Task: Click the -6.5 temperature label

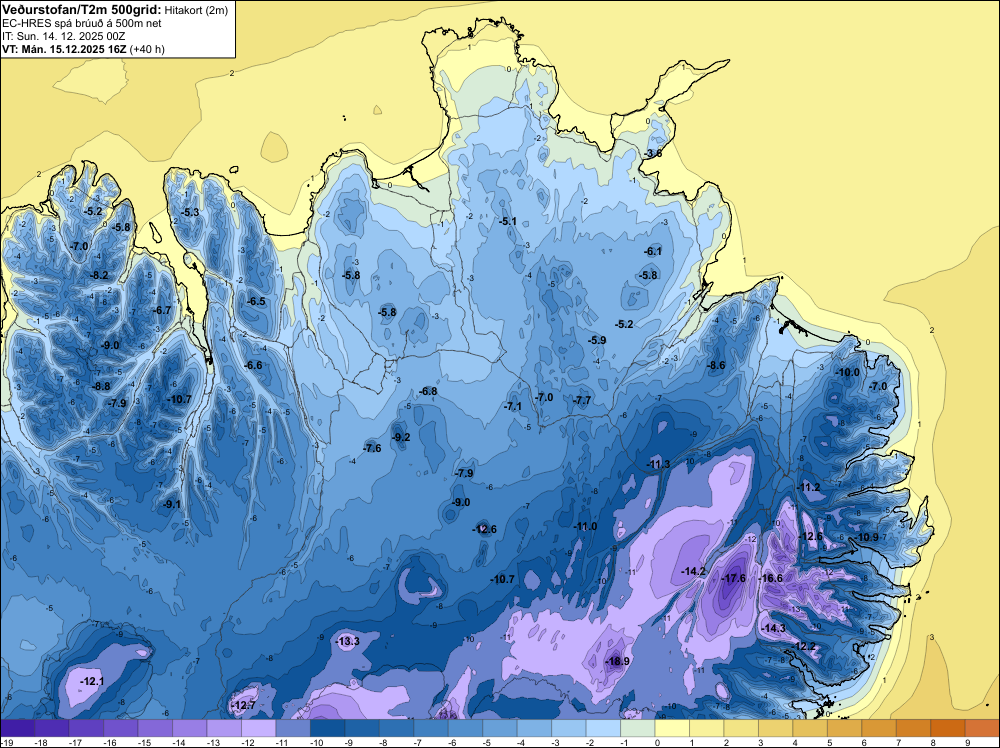Action: click(x=256, y=301)
